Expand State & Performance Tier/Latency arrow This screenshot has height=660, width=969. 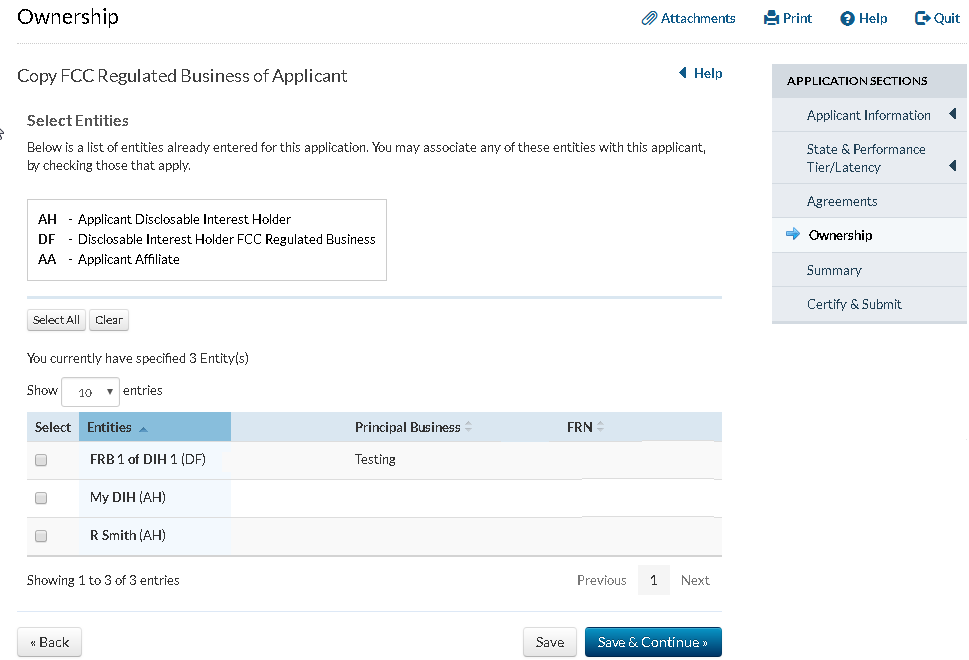952,165
